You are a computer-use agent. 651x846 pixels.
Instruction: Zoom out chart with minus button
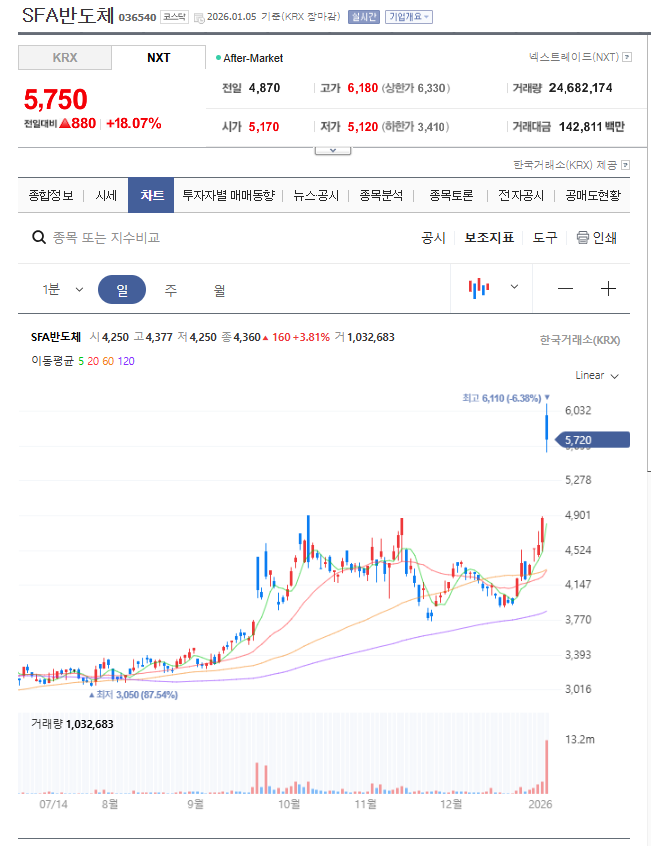point(565,289)
